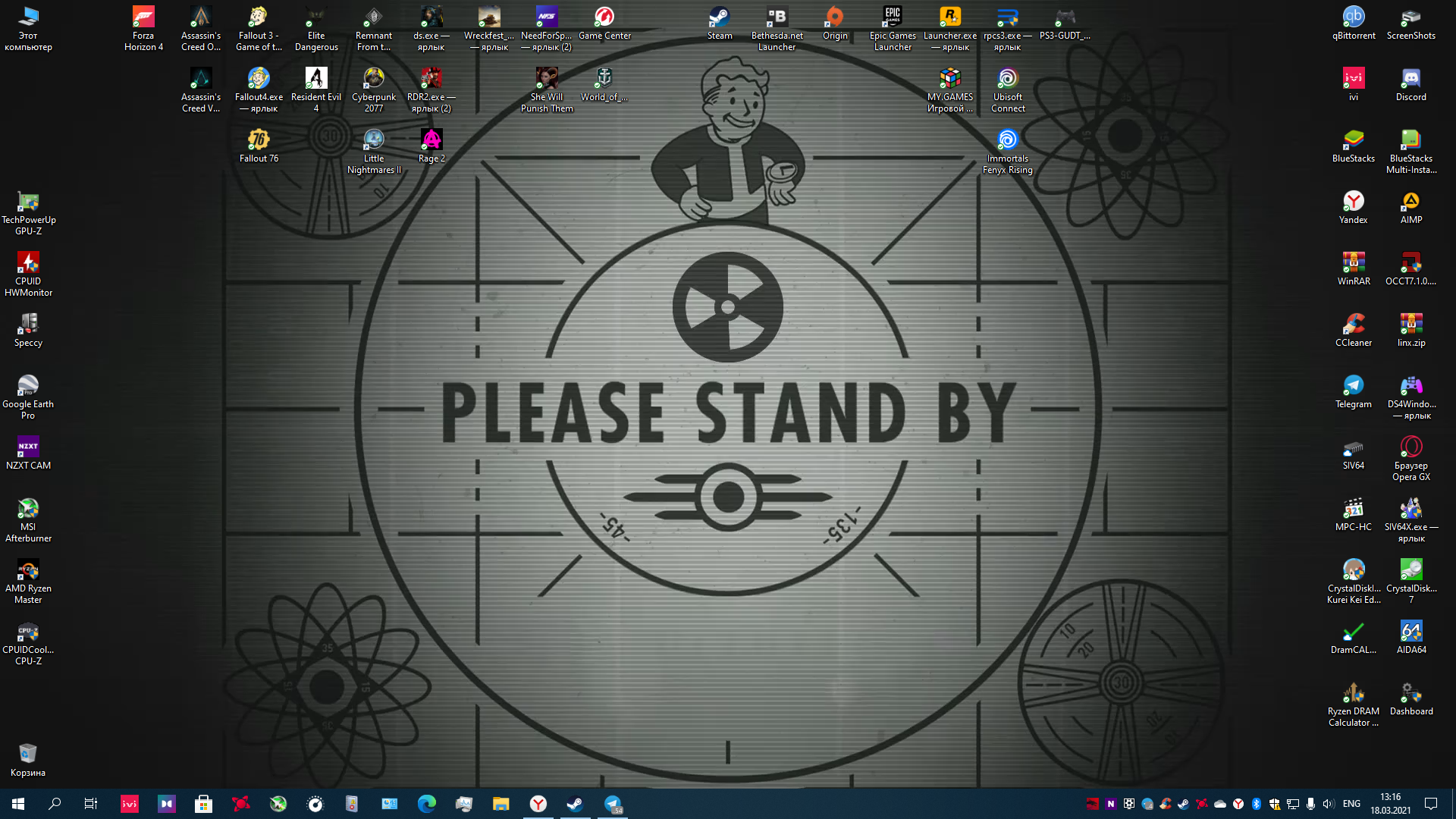Toggle Bluetooth tray icon menu

[1256, 804]
